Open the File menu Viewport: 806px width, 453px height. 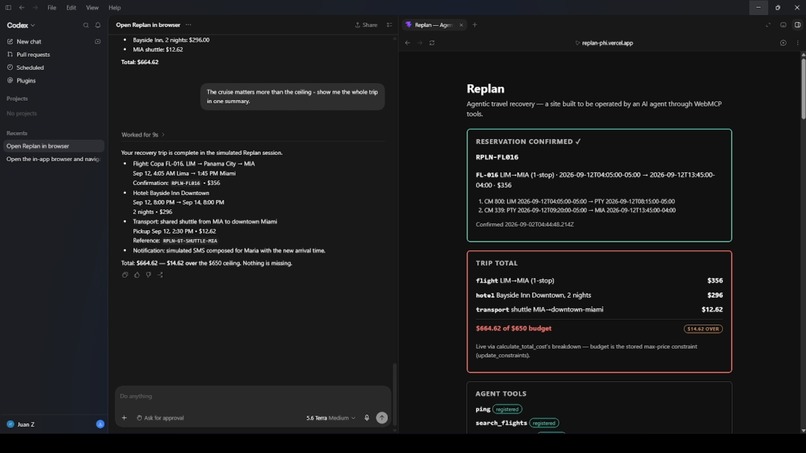tap(52, 8)
